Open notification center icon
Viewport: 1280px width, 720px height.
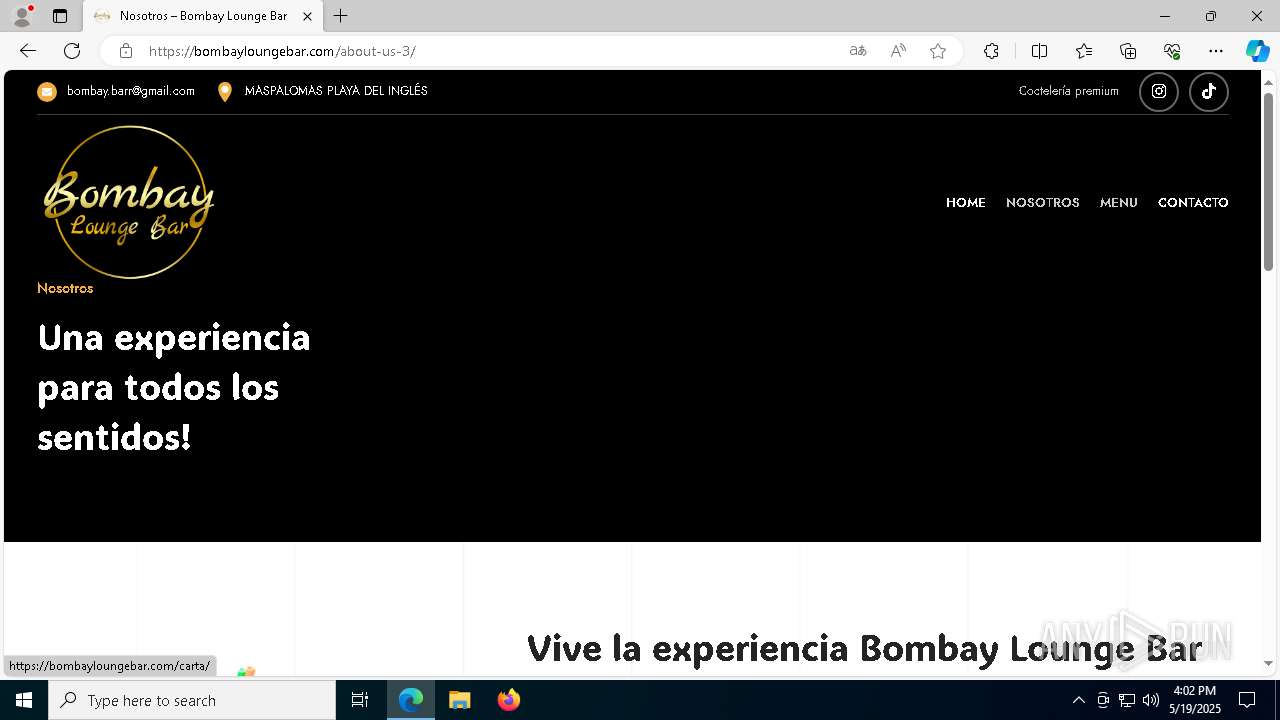(1247, 700)
